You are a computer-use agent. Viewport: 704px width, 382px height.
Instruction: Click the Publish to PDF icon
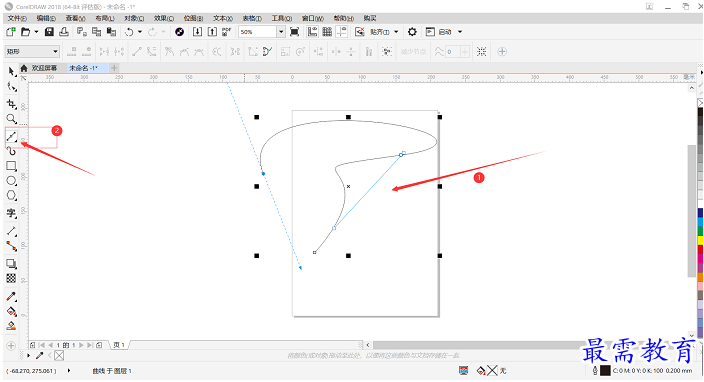tap(227, 32)
